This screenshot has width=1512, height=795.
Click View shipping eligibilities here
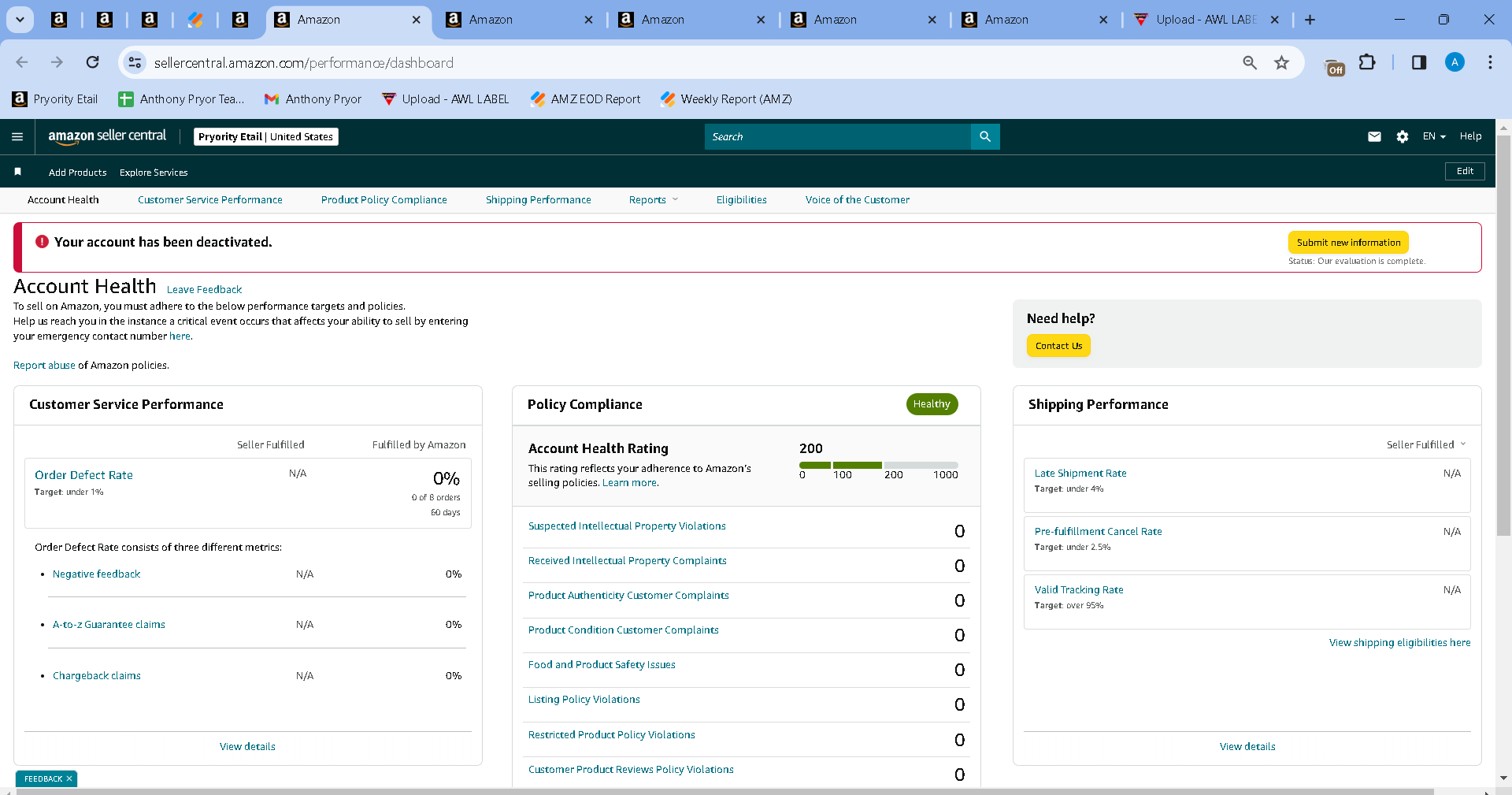pyautogui.click(x=1399, y=643)
